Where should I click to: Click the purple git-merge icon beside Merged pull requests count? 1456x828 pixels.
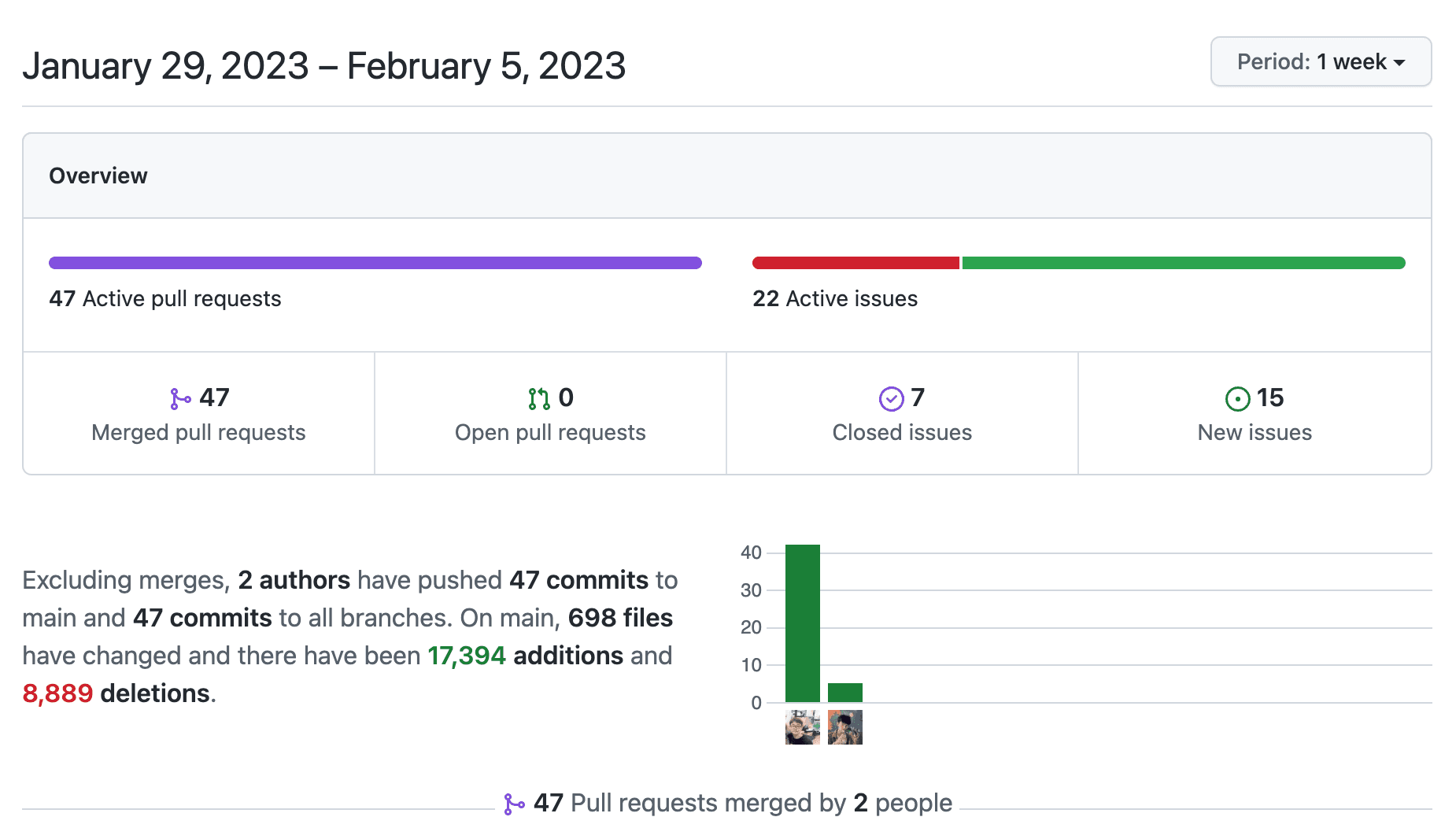pyautogui.click(x=180, y=399)
